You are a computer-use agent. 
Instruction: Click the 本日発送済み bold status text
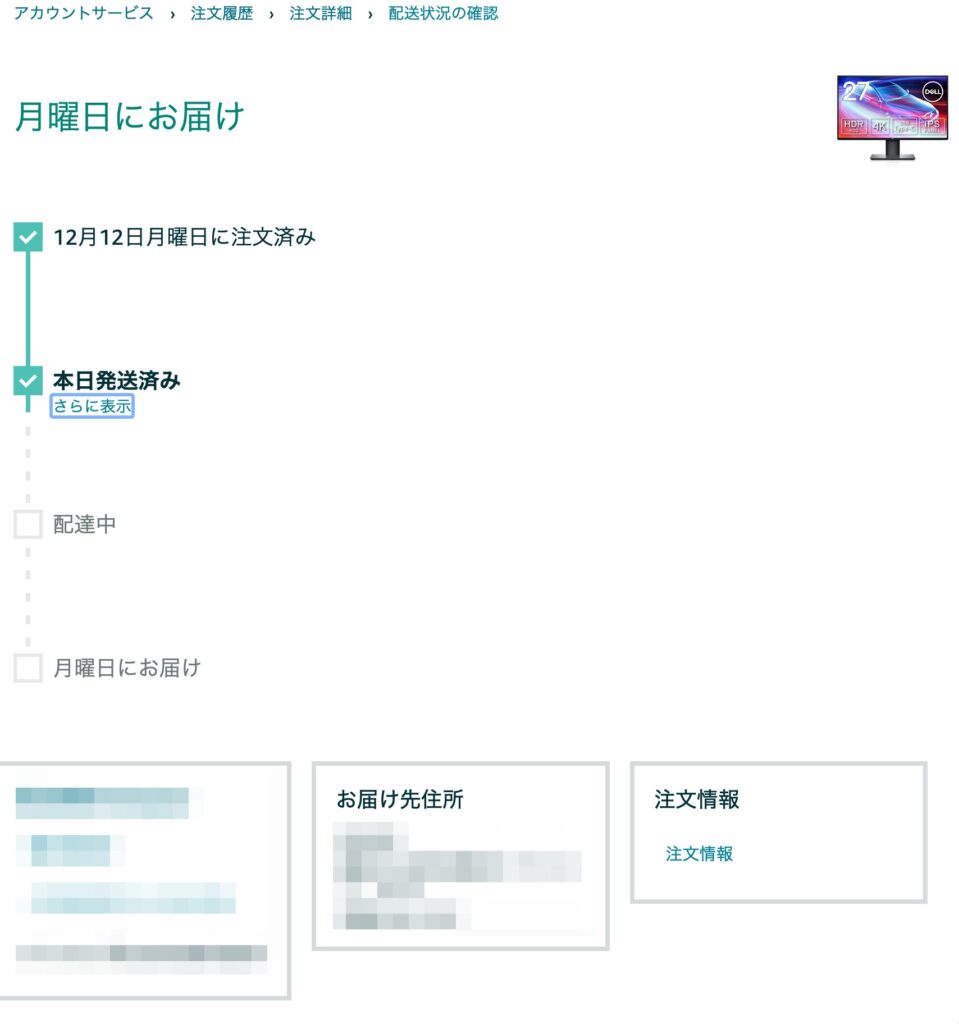click(x=116, y=380)
